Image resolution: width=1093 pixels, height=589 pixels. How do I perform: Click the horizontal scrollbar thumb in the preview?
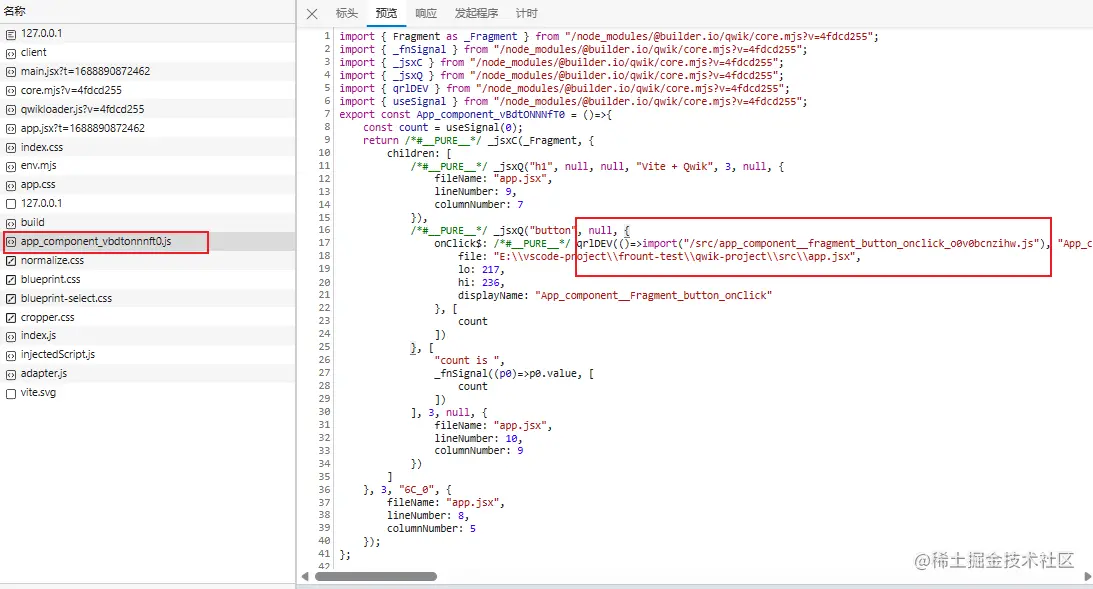pyautogui.click(x=376, y=576)
